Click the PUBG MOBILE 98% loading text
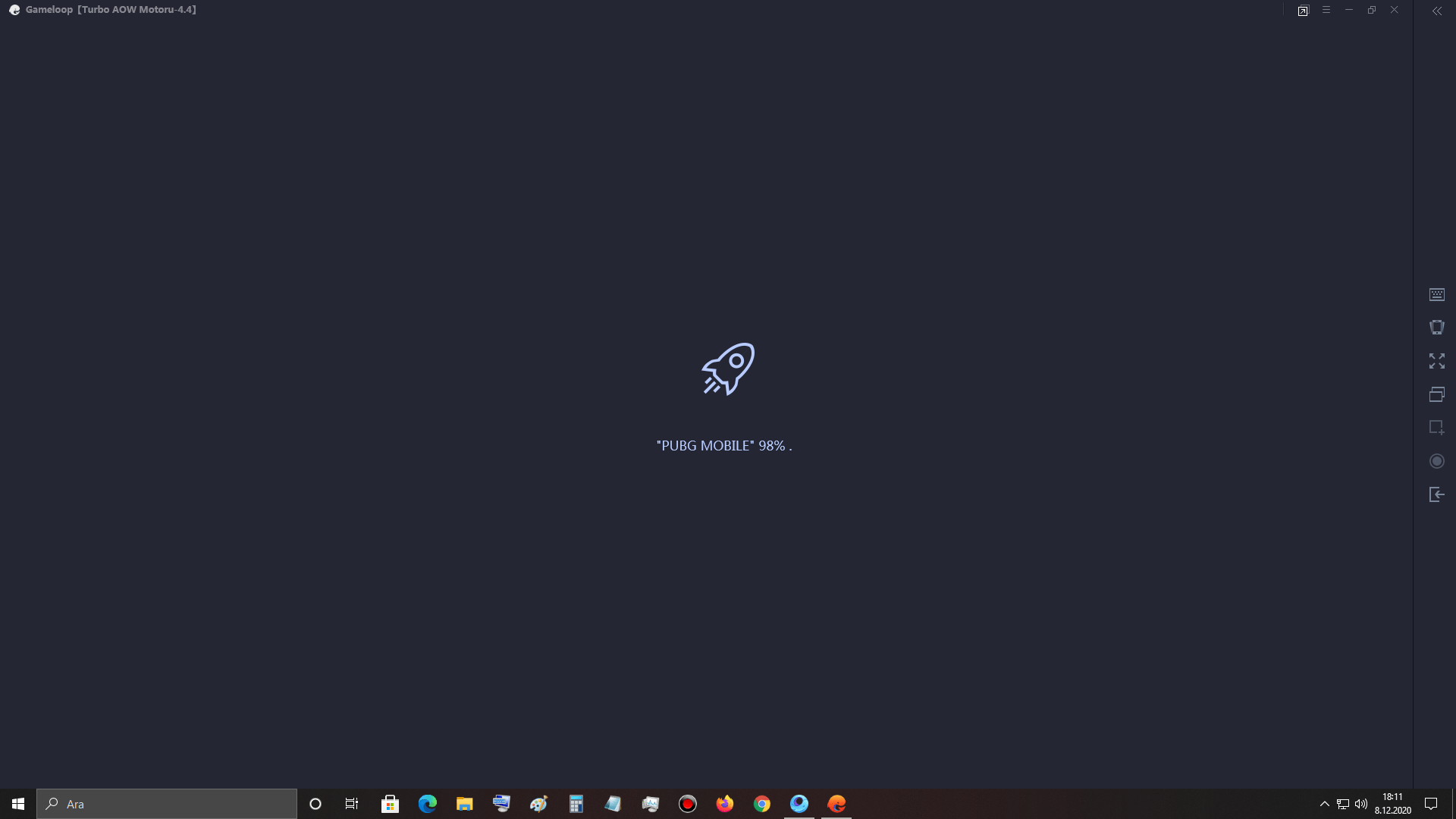The width and height of the screenshot is (1456, 819). pos(723,446)
